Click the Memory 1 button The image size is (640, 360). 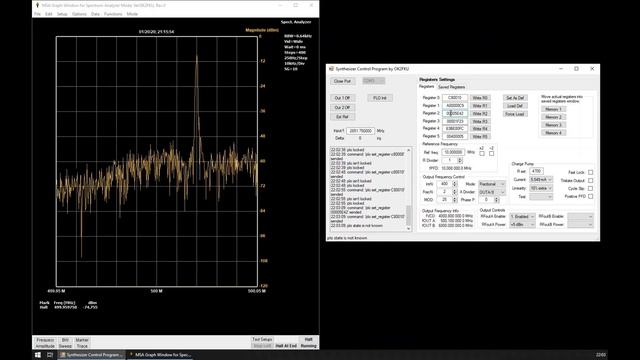pos(553,109)
